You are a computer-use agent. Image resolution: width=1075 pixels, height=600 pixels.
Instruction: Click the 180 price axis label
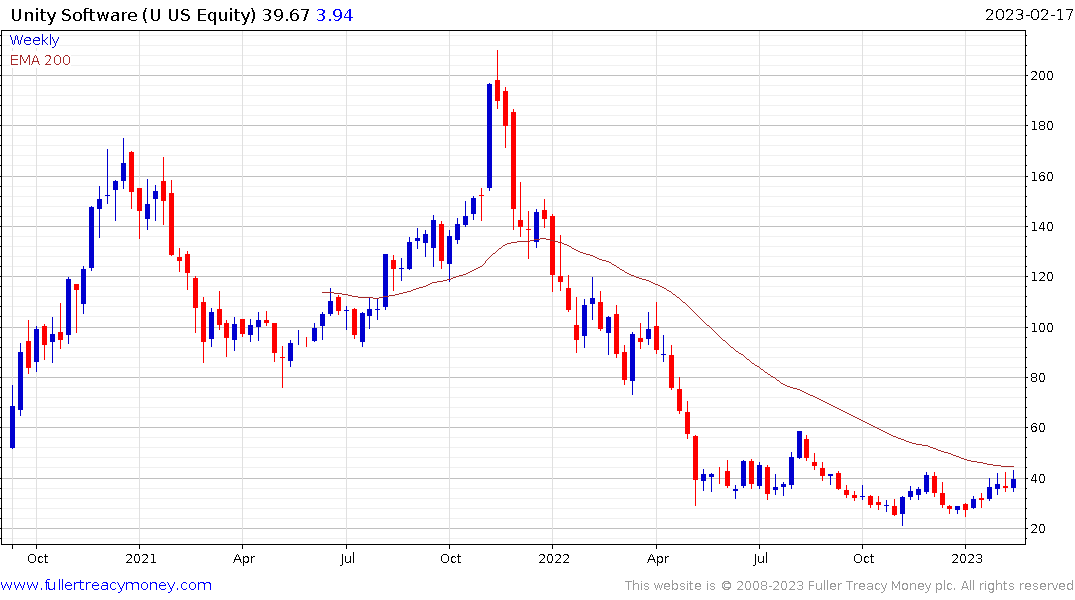pyautogui.click(x=1042, y=125)
